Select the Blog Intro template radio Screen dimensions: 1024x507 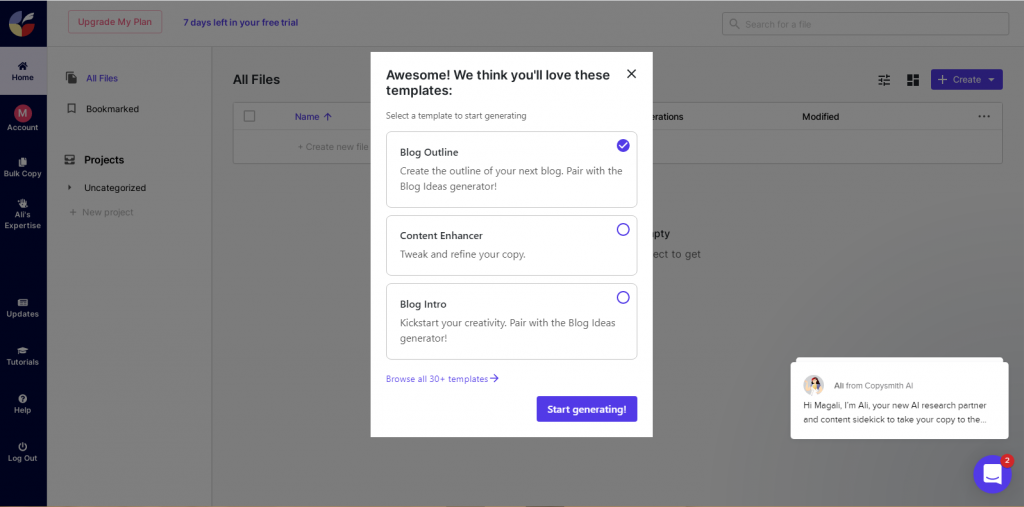pyautogui.click(x=623, y=297)
